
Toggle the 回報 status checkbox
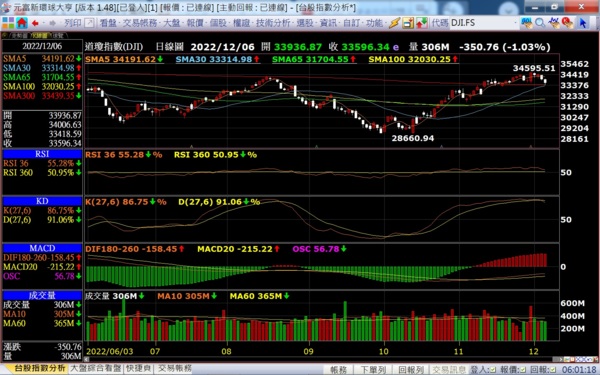pos(553,370)
